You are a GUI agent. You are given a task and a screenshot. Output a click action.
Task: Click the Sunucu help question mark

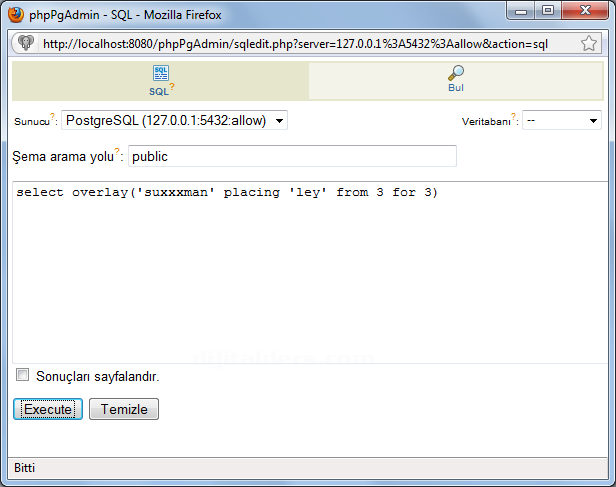pos(52,116)
